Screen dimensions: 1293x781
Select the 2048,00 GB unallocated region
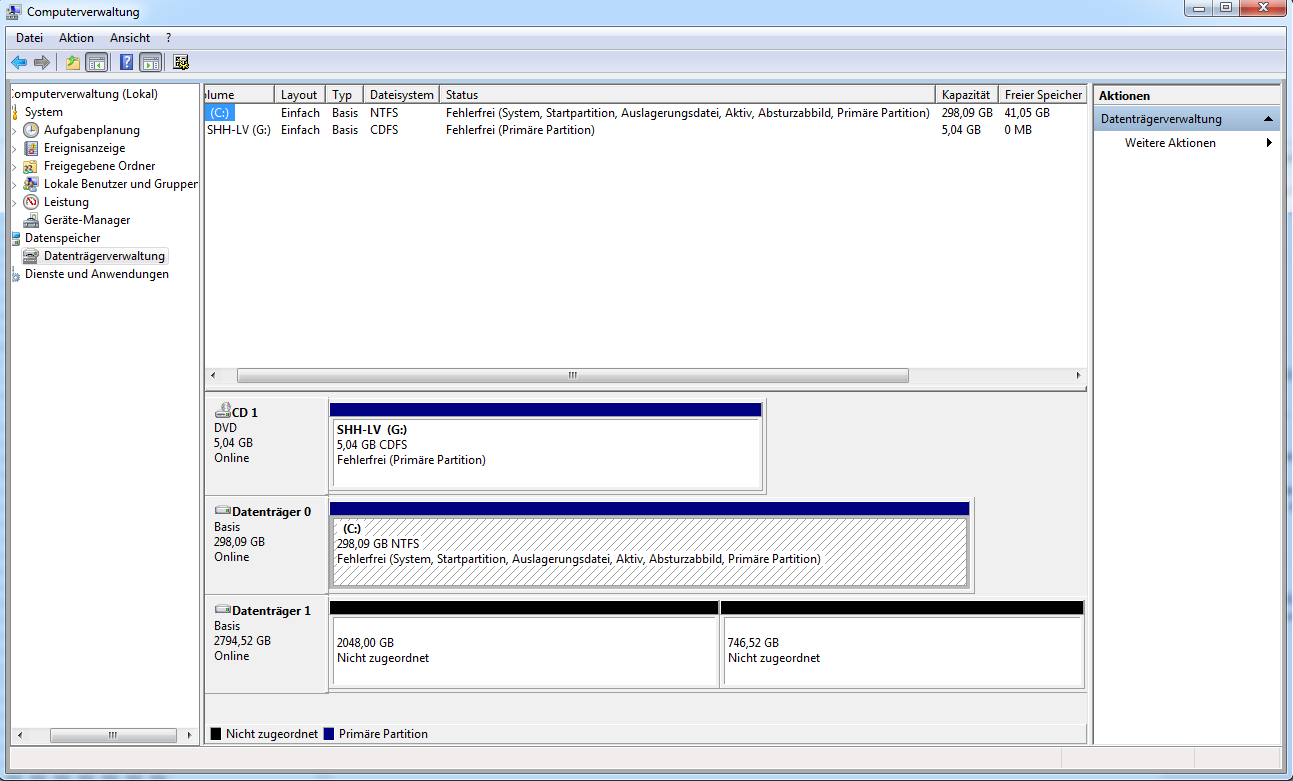click(x=524, y=644)
